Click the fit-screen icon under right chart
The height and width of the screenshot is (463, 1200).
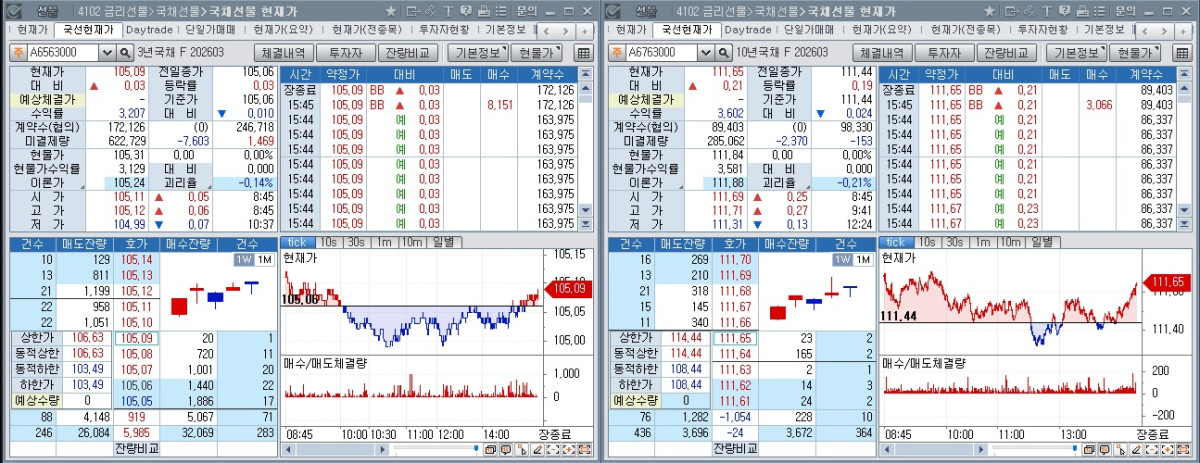[x=1185, y=449]
